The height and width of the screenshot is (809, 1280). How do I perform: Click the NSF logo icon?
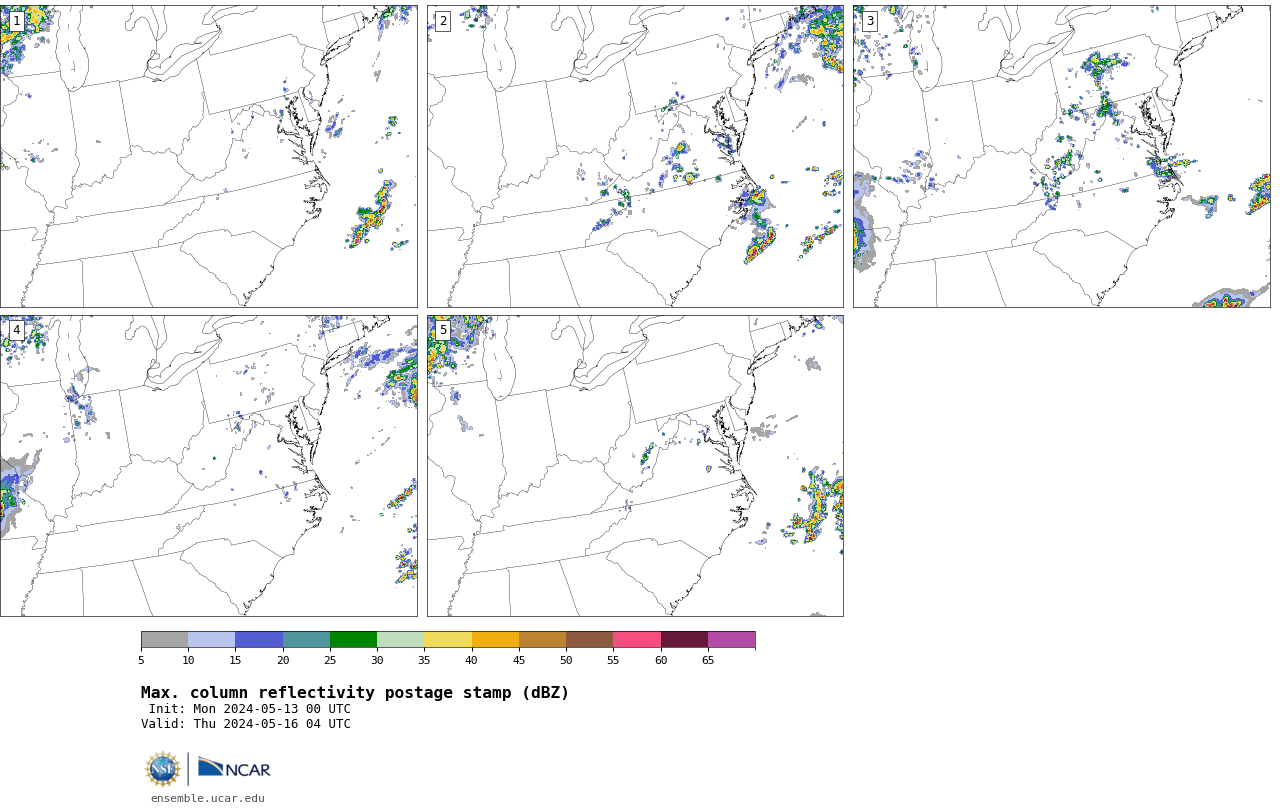(163, 769)
